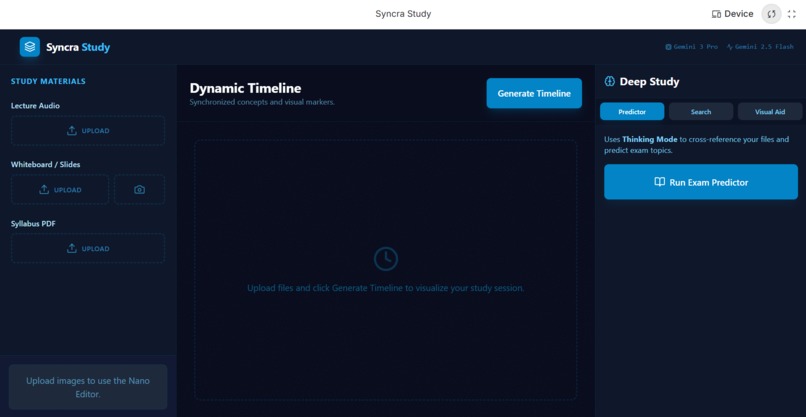Click the Lecture Audio label
Viewport: 806px width, 417px height.
click(35, 105)
